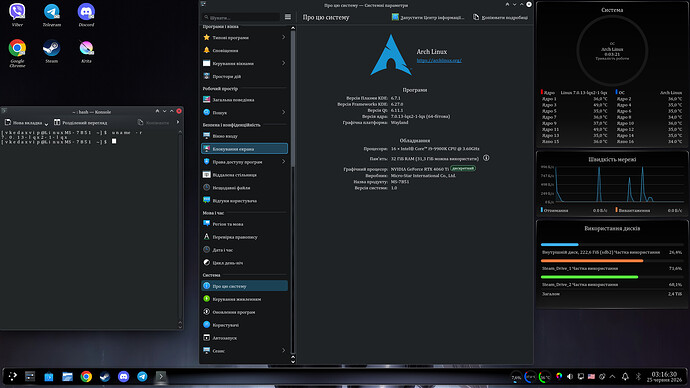Select Про цю систему in the sidebar

245,286
